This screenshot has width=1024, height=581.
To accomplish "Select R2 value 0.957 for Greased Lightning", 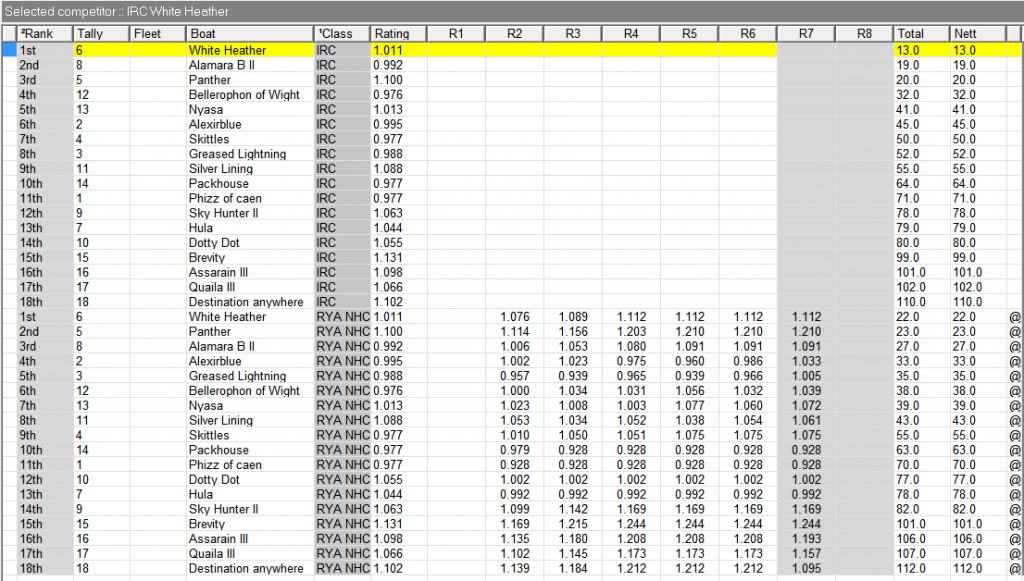I will pos(515,376).
